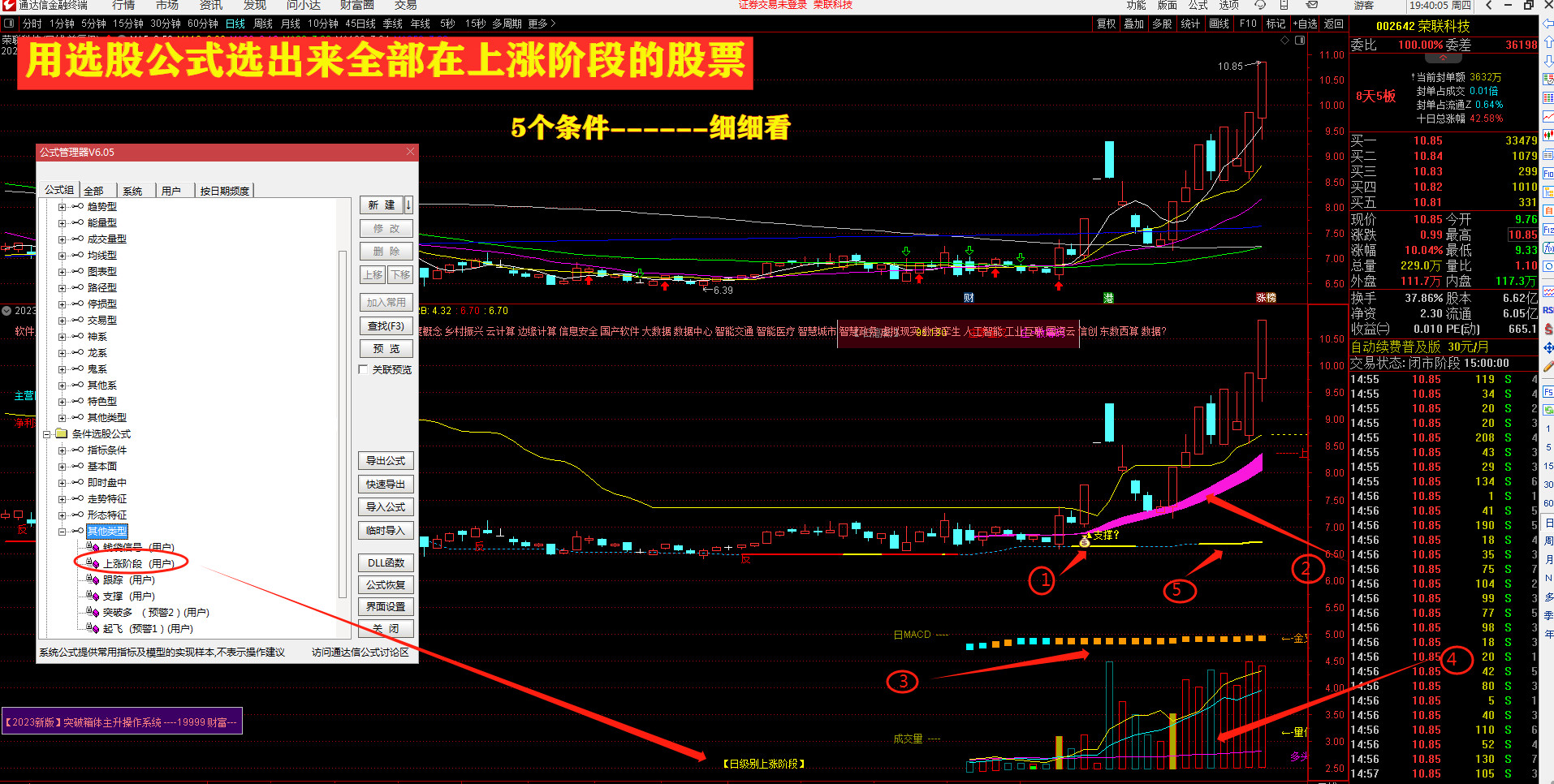This screenshot has width=1554, height=784.
Task: Open the mail envelope icon in the title bar
Action: [x=1312, y=5]
